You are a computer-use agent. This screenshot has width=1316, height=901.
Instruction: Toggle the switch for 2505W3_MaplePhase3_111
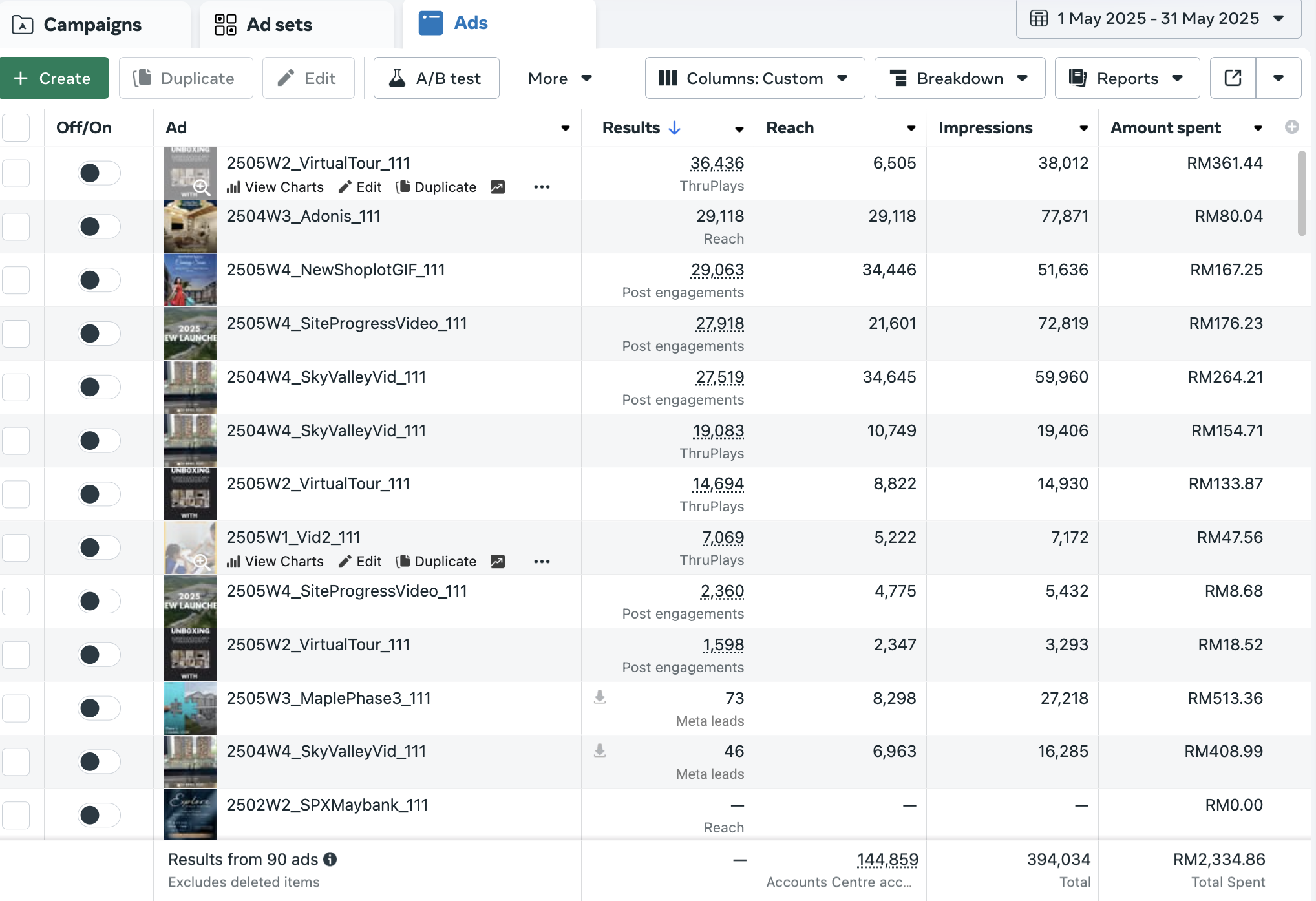click(x=99, y=708)
